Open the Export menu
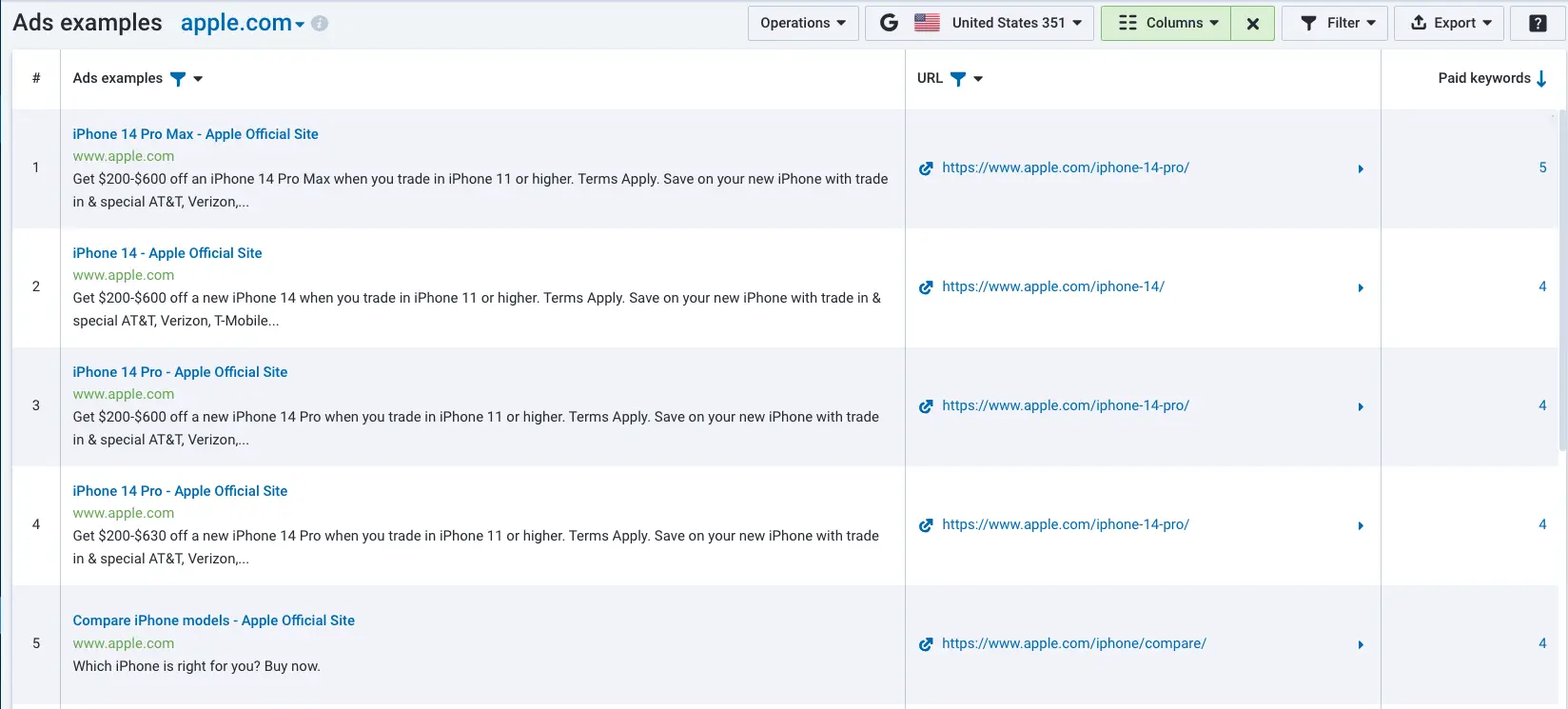 (1448, 23)
